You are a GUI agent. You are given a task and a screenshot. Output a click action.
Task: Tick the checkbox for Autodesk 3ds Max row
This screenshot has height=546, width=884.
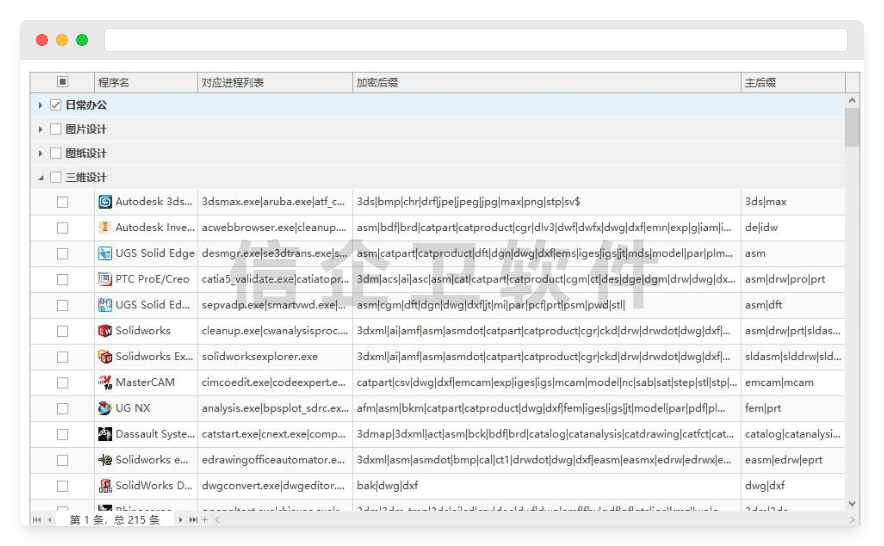point(63,202)
